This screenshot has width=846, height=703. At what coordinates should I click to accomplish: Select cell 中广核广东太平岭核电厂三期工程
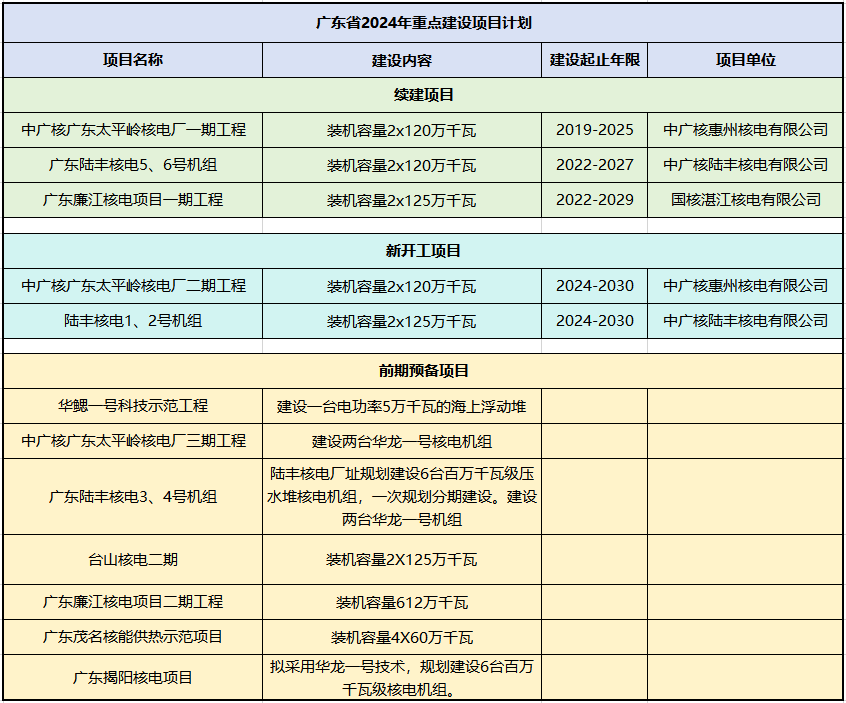(x=133, y=441)
